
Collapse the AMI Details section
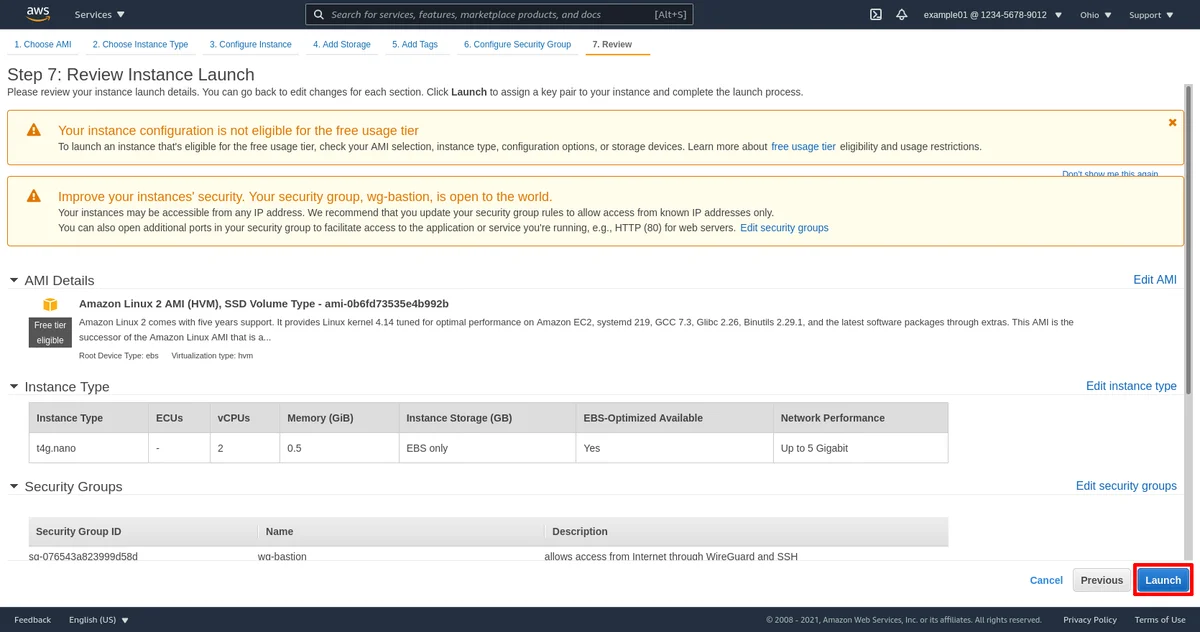[x=14, y=280]
